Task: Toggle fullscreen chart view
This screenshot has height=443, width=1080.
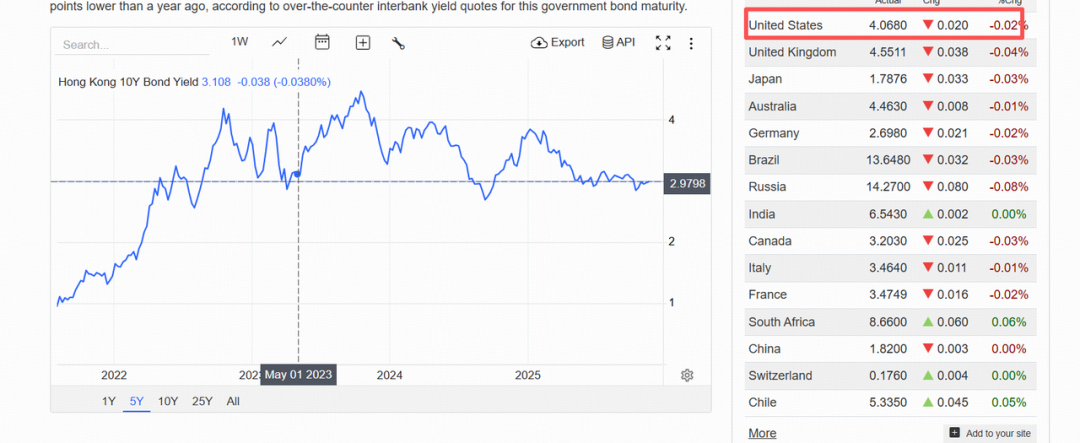Action: pyautogui.click(x=663, y=42)
